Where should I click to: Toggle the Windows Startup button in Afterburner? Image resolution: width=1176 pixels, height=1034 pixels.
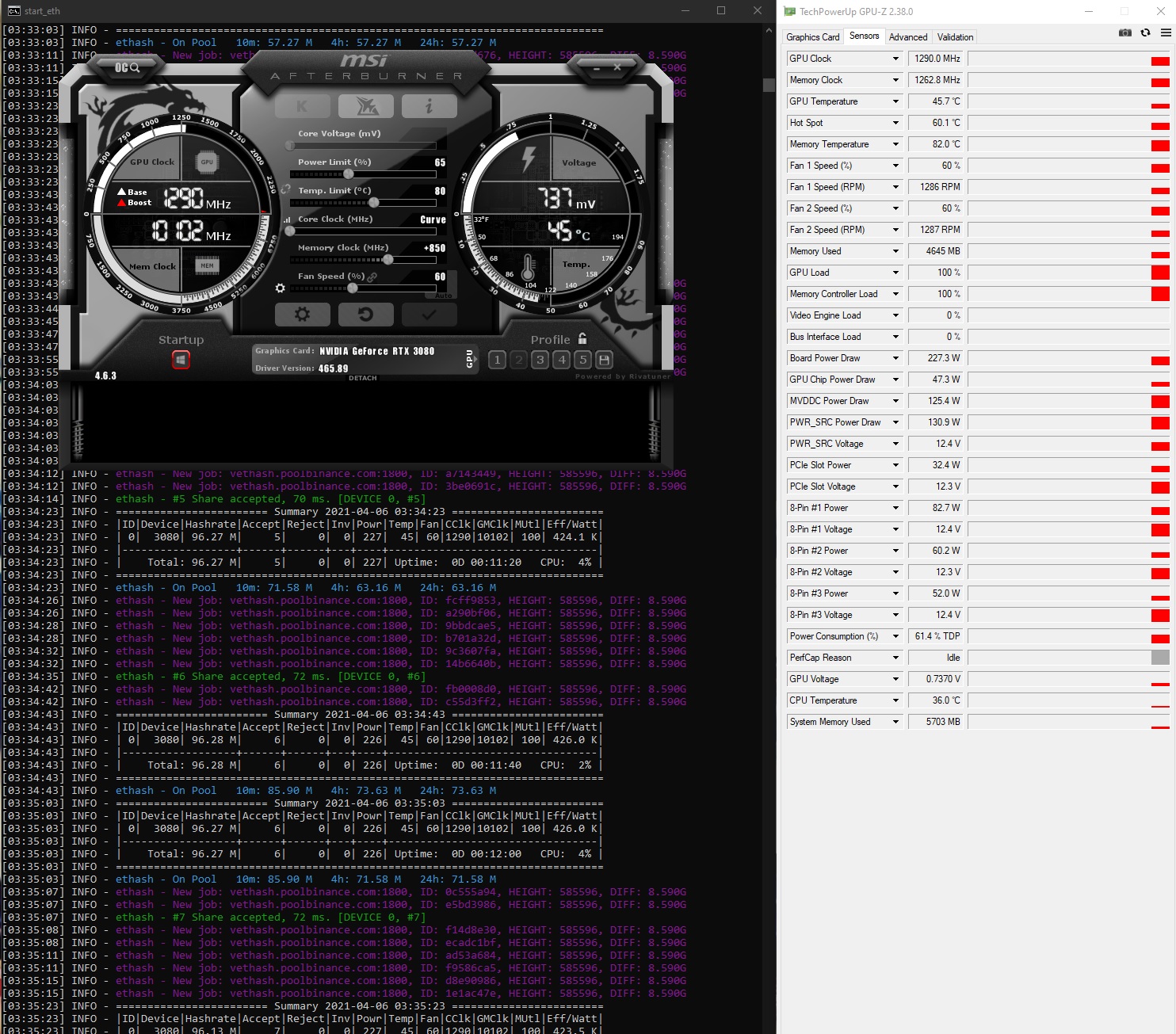tap(181, 361)
